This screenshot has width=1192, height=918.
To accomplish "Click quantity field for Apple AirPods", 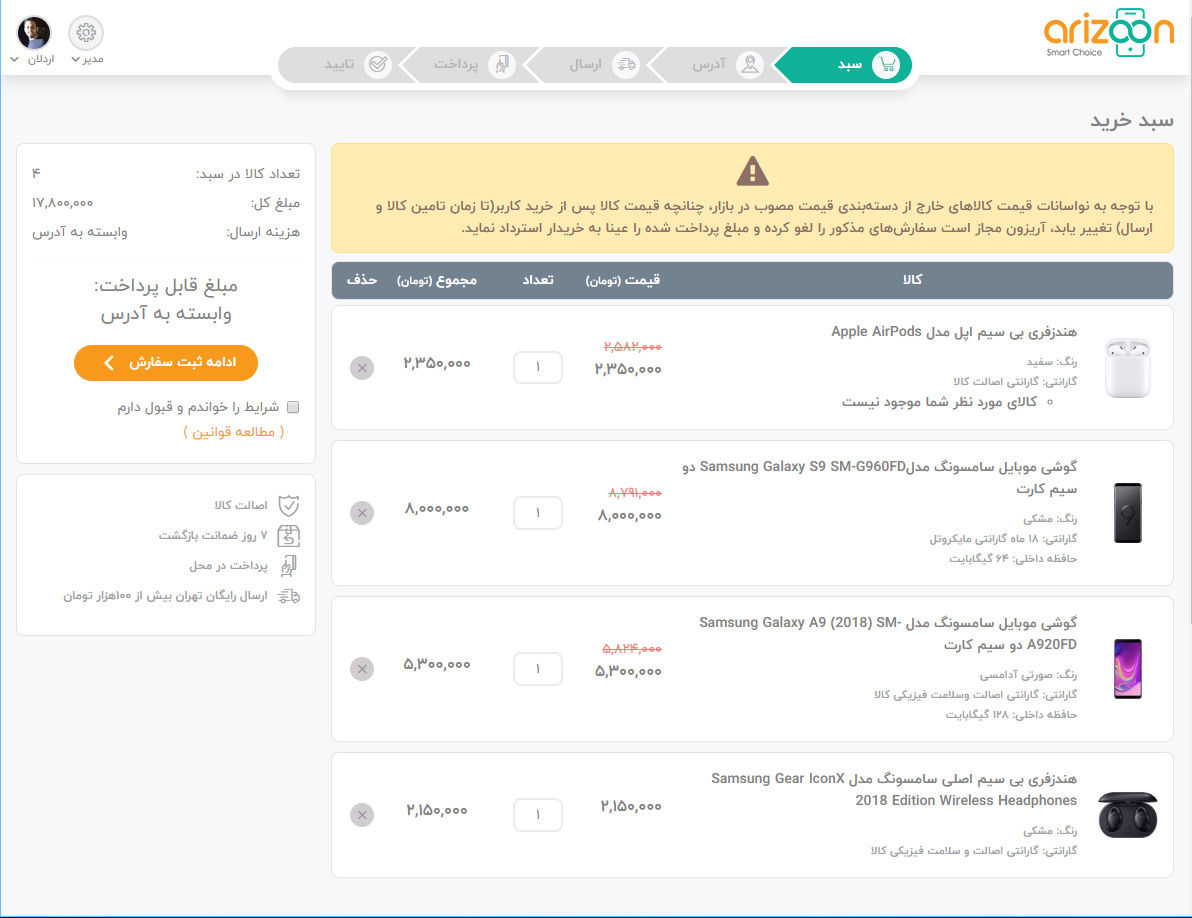I will pyautogui.click(x=537, y=368).
